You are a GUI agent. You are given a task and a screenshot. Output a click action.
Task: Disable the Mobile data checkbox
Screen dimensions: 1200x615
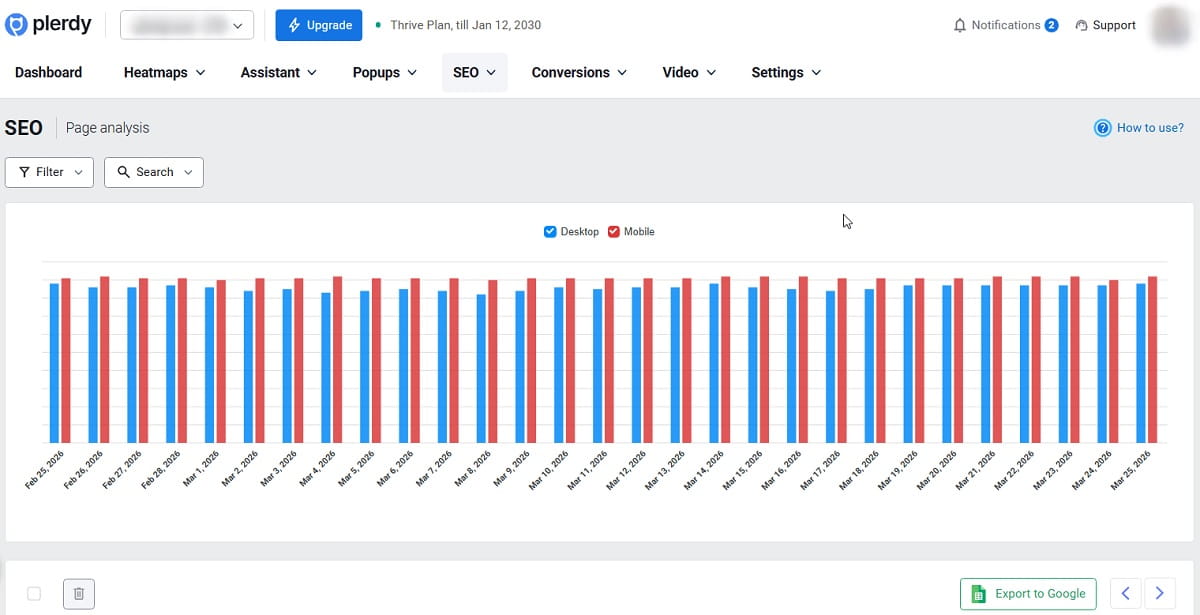point(612,231)
